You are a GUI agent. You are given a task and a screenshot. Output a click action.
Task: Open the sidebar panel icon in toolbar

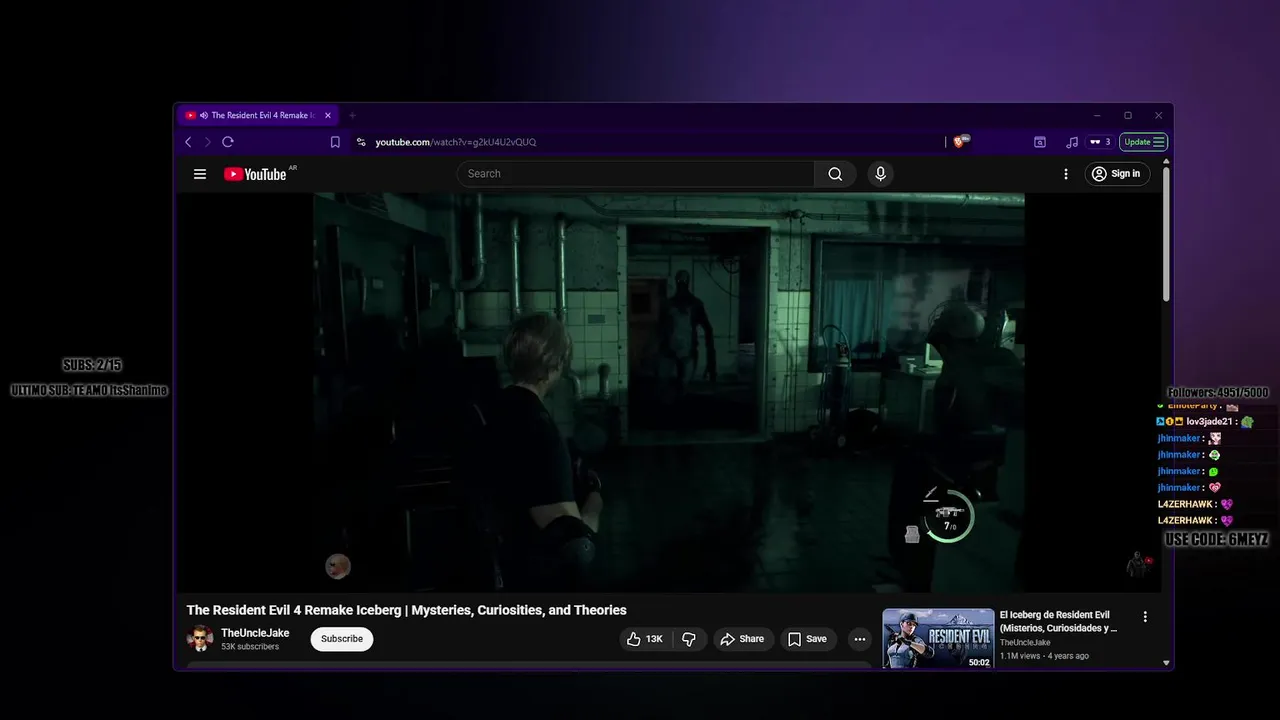[1040, 142]
